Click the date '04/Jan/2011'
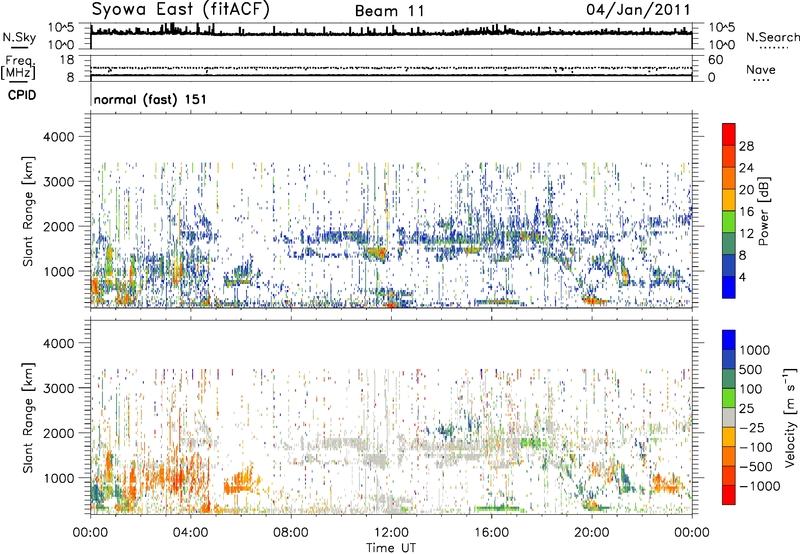The height and width of the screenshot is (554, 800). (638, 9)
